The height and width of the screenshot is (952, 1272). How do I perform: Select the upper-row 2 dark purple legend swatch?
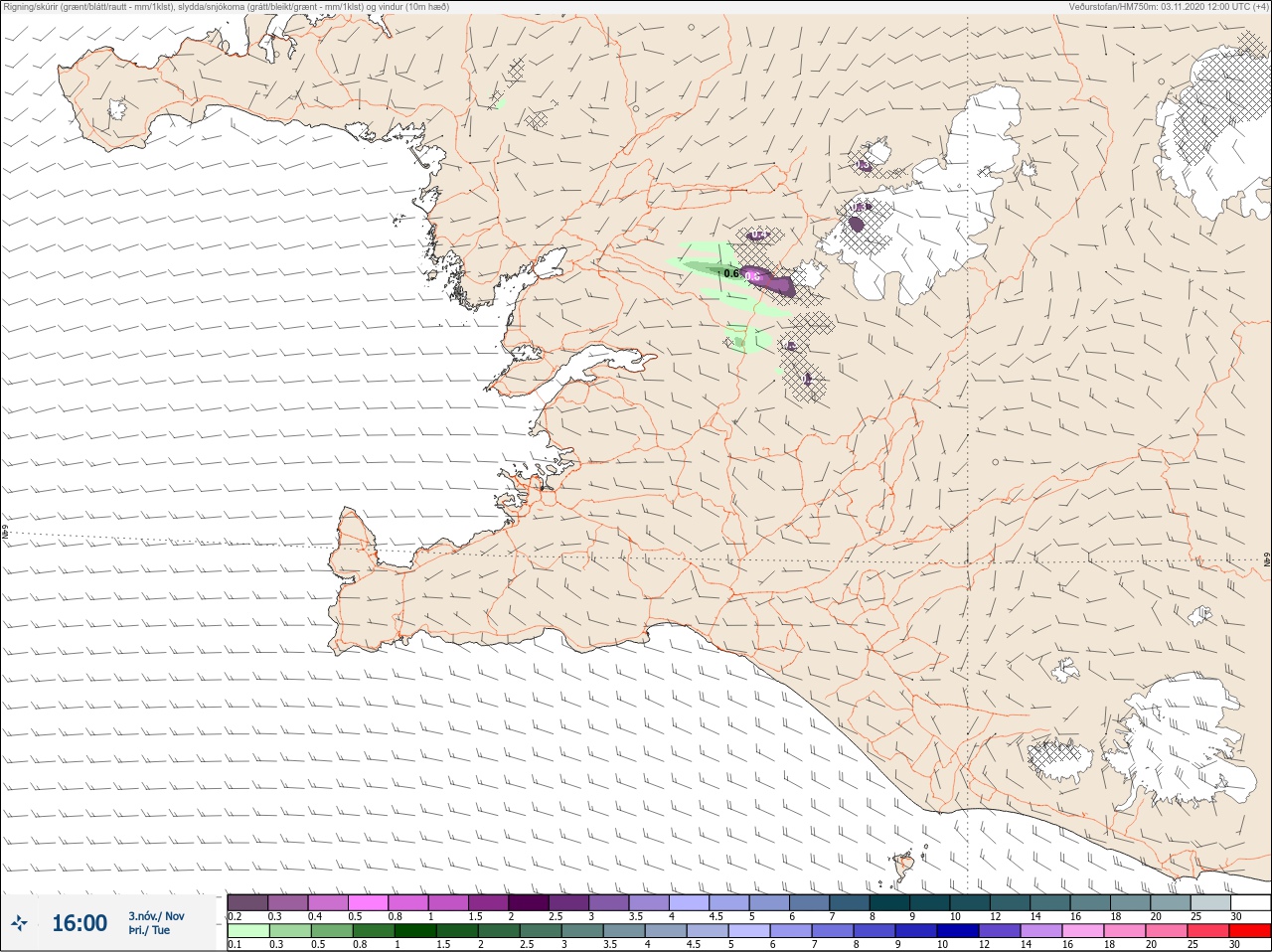click(x=529, y=902)
